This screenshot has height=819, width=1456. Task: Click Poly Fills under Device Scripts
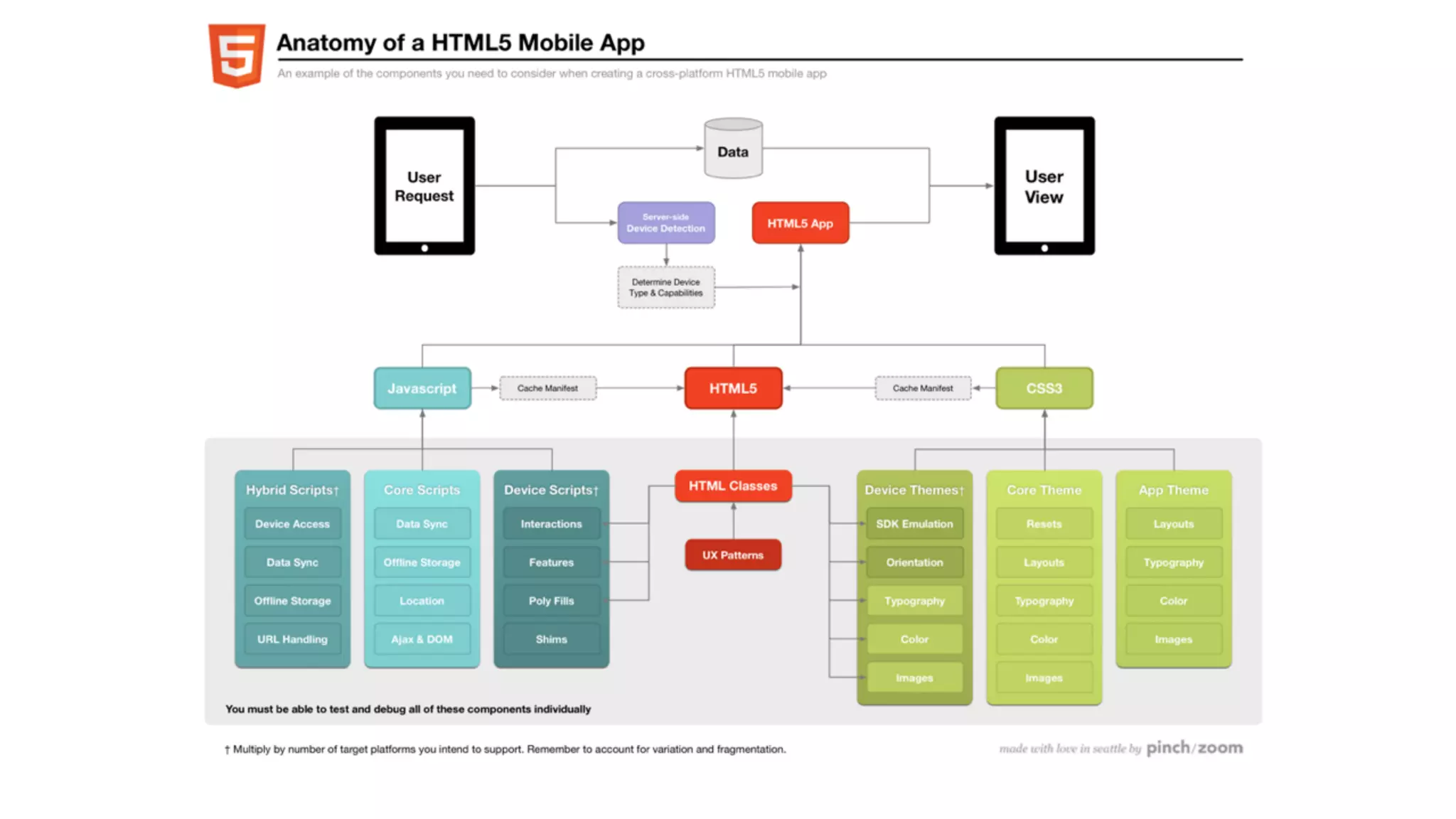pyautogui.click(x=551, y=601)
